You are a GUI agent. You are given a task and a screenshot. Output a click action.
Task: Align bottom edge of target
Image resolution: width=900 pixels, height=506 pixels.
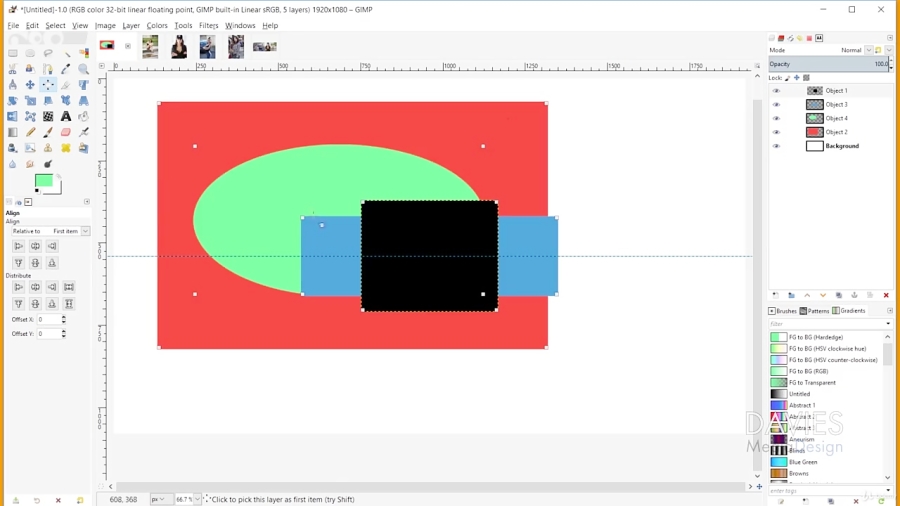tap(52, 263)
